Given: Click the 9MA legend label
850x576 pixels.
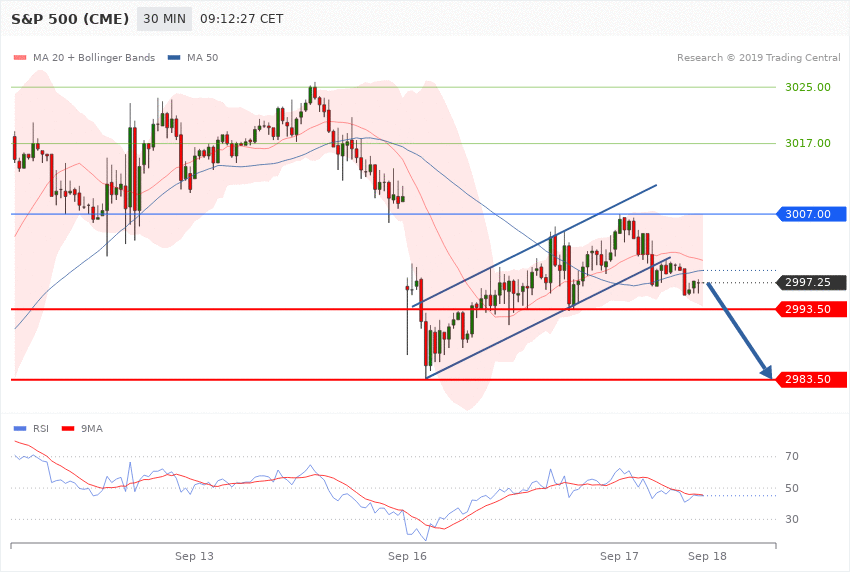Looking at the screenshot, I should coord(92,429).
